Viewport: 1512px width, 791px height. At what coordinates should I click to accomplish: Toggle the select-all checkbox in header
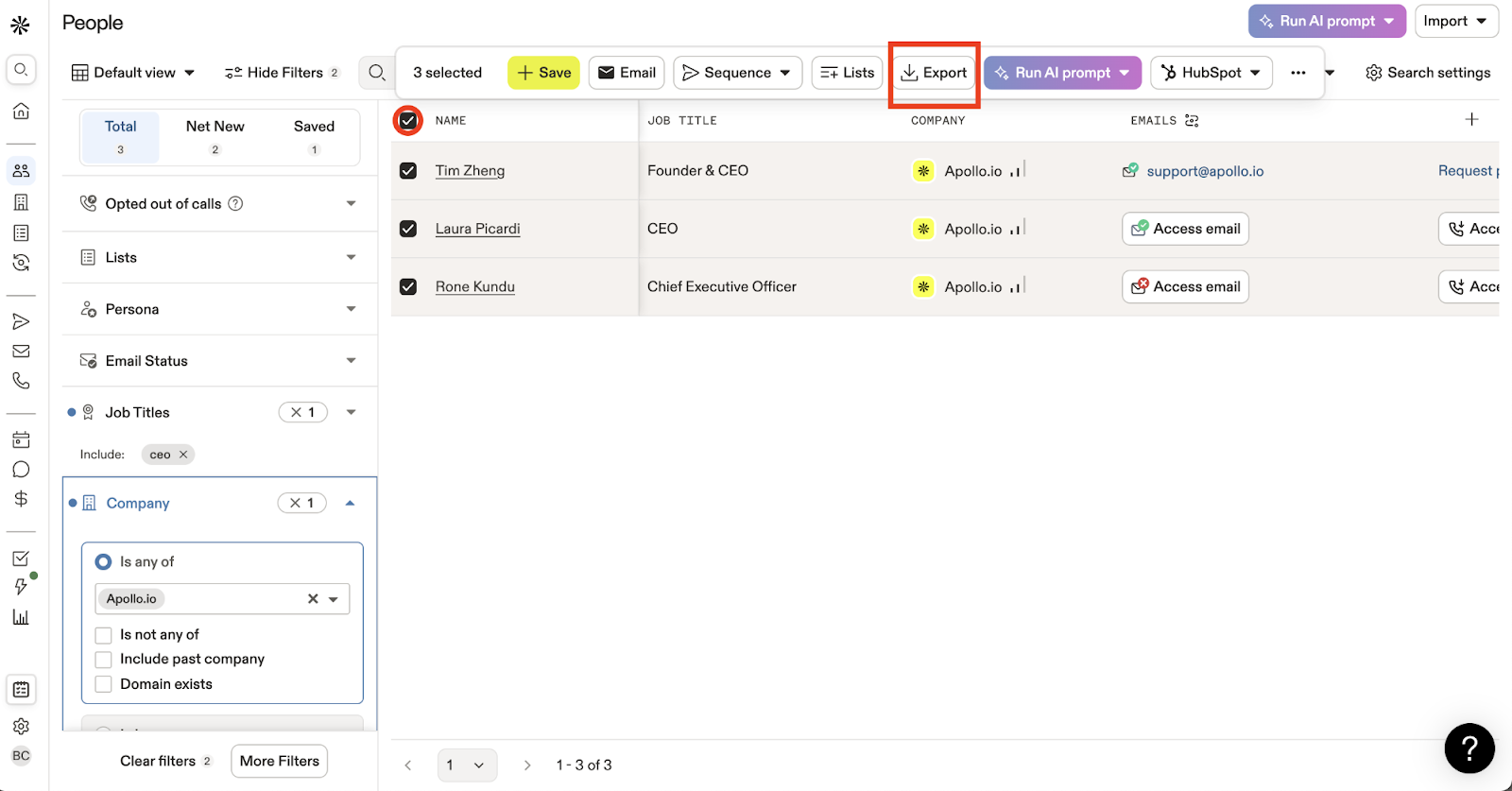click(408, 121)
